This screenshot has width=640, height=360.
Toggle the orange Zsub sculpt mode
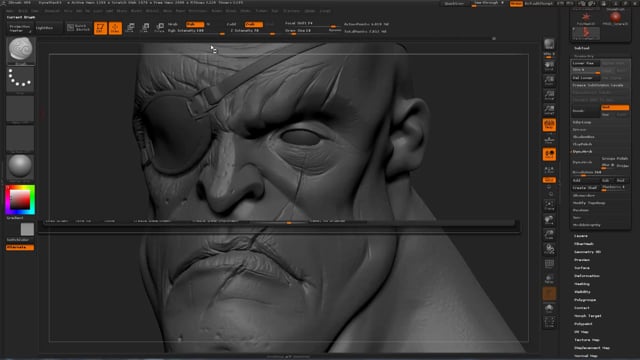pos(254,24)
